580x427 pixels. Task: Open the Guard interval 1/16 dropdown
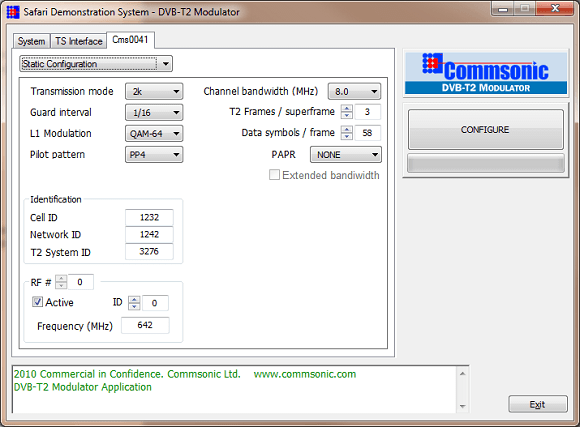point(154,112)
